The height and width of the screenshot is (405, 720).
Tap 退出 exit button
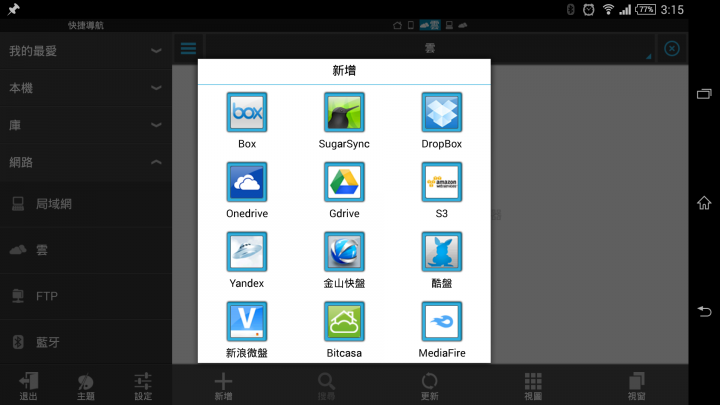(28, 386)
